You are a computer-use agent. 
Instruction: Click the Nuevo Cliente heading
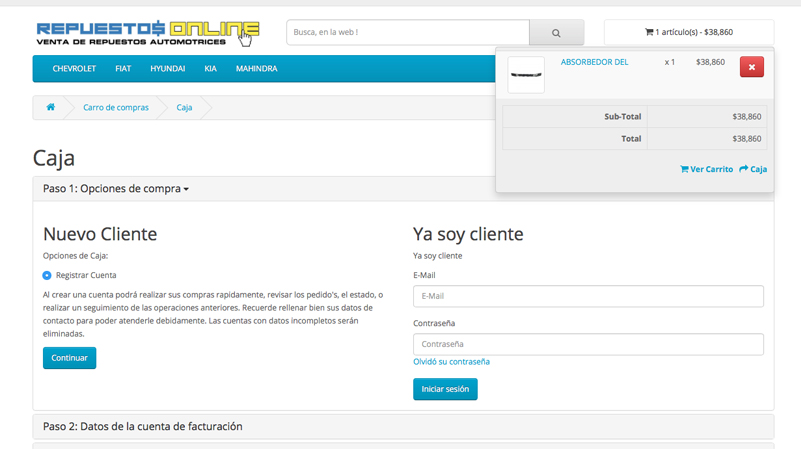(x=100, y=234)
